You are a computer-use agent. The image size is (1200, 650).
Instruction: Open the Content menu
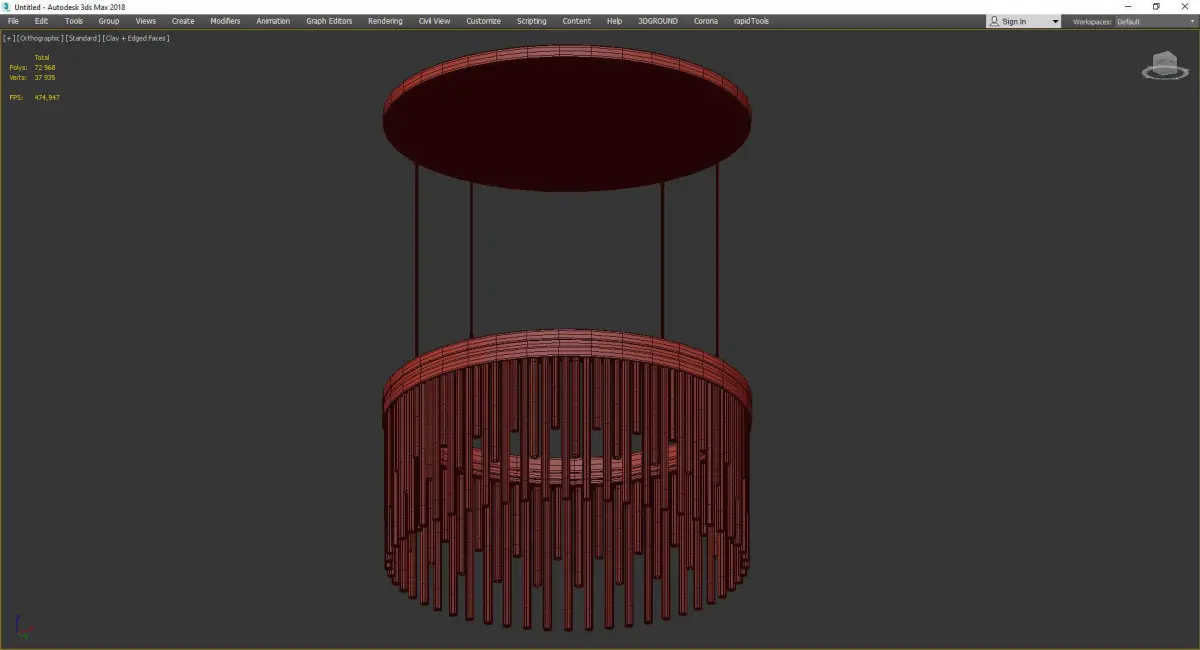point(576,21)
